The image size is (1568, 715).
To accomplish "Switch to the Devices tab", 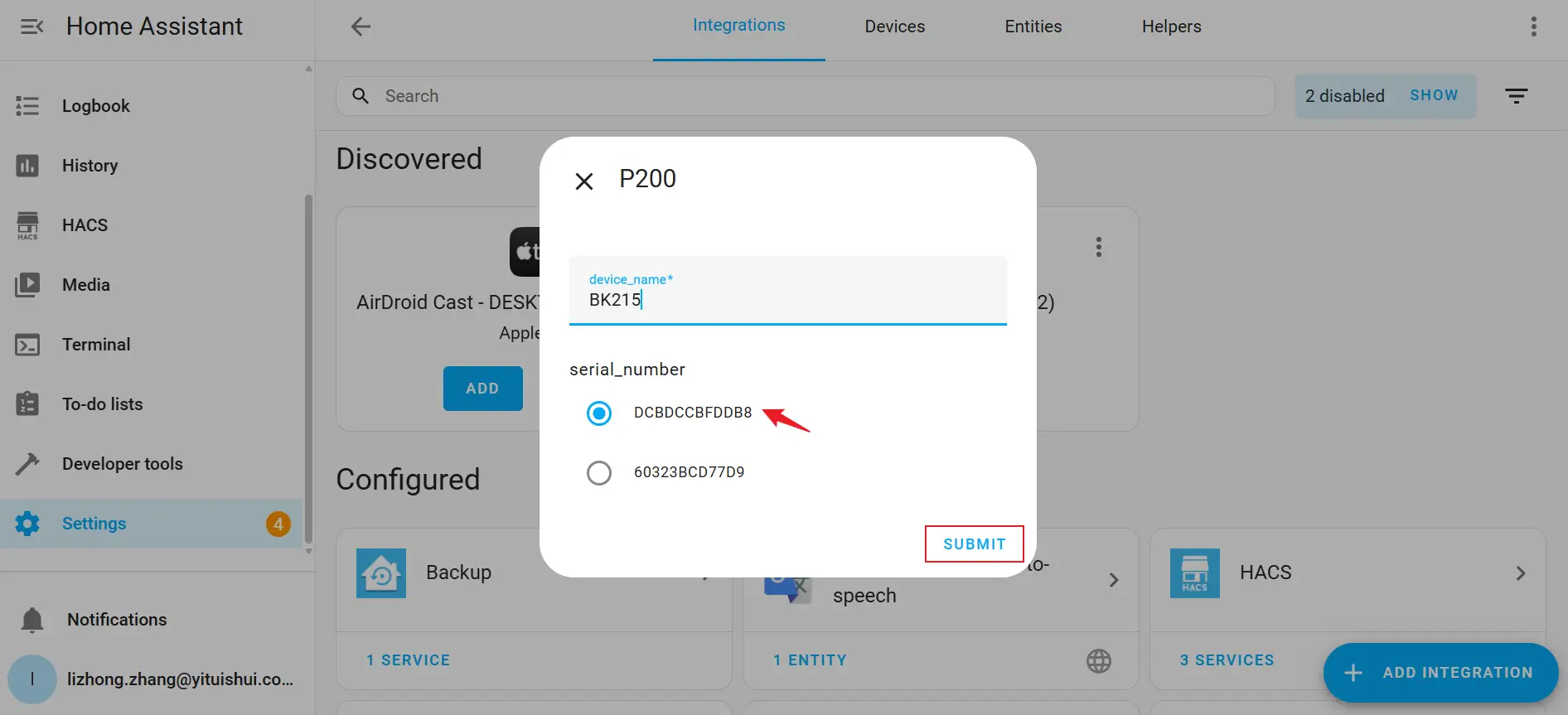I will pos(894,27).
